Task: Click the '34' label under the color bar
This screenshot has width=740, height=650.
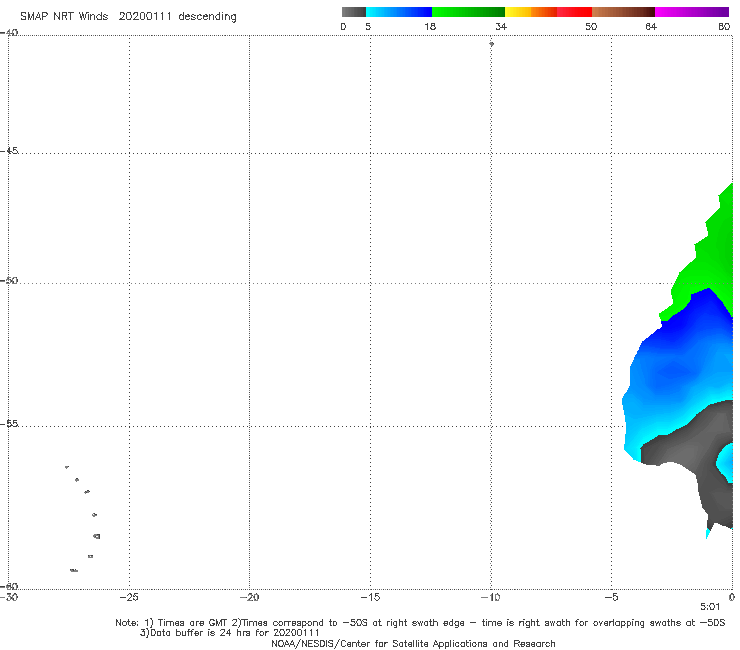Action: pyautogui.click(x=501, y=27)
